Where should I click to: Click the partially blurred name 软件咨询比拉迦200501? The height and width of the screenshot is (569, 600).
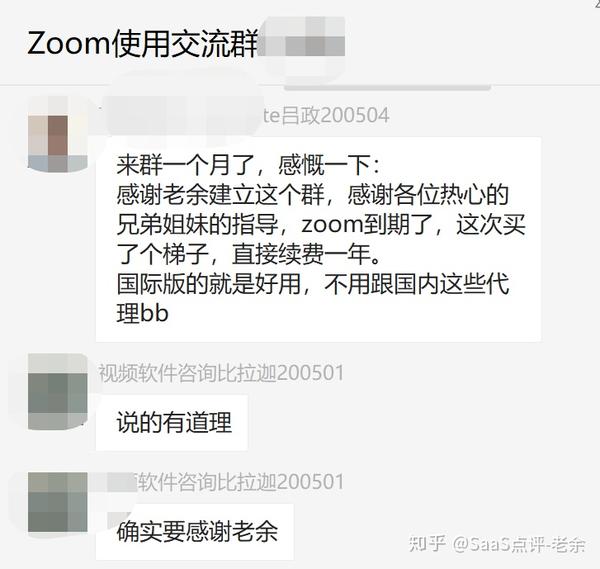(x=241, y=482)
